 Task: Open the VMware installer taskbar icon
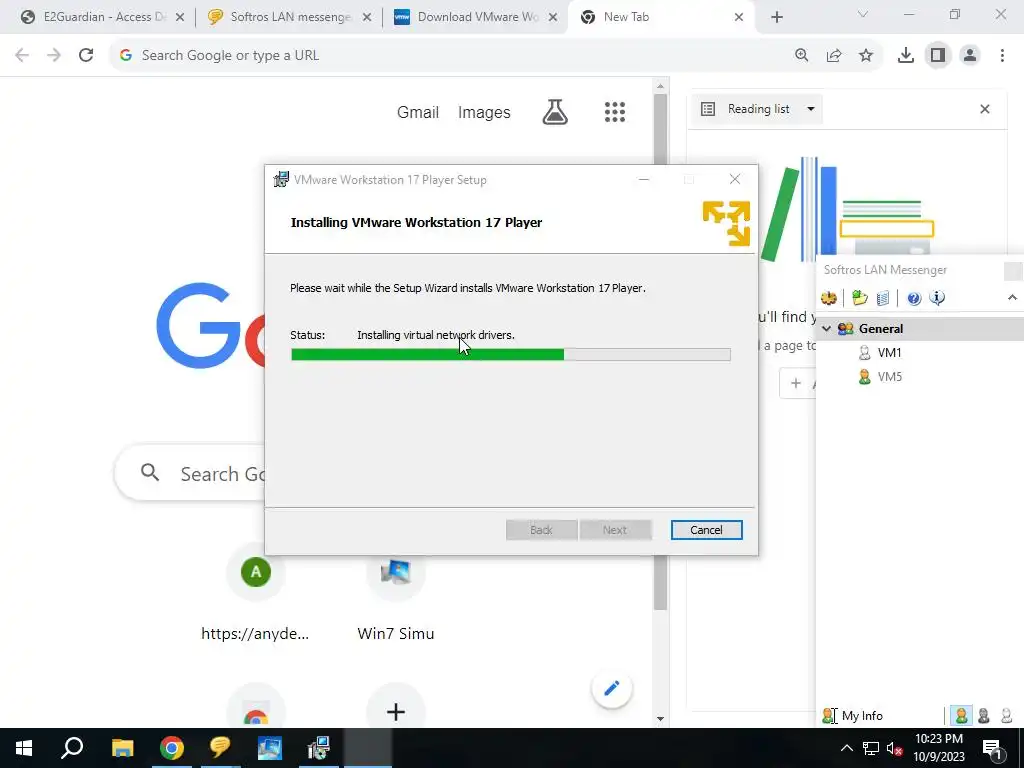click(319, 748)
